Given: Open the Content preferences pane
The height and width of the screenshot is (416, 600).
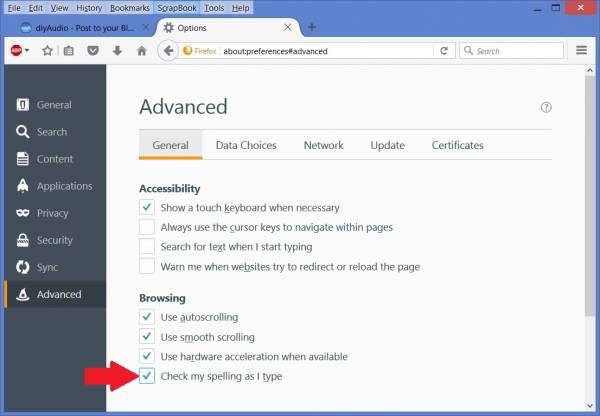Looking at the screenshot, I should click(55, 159).
